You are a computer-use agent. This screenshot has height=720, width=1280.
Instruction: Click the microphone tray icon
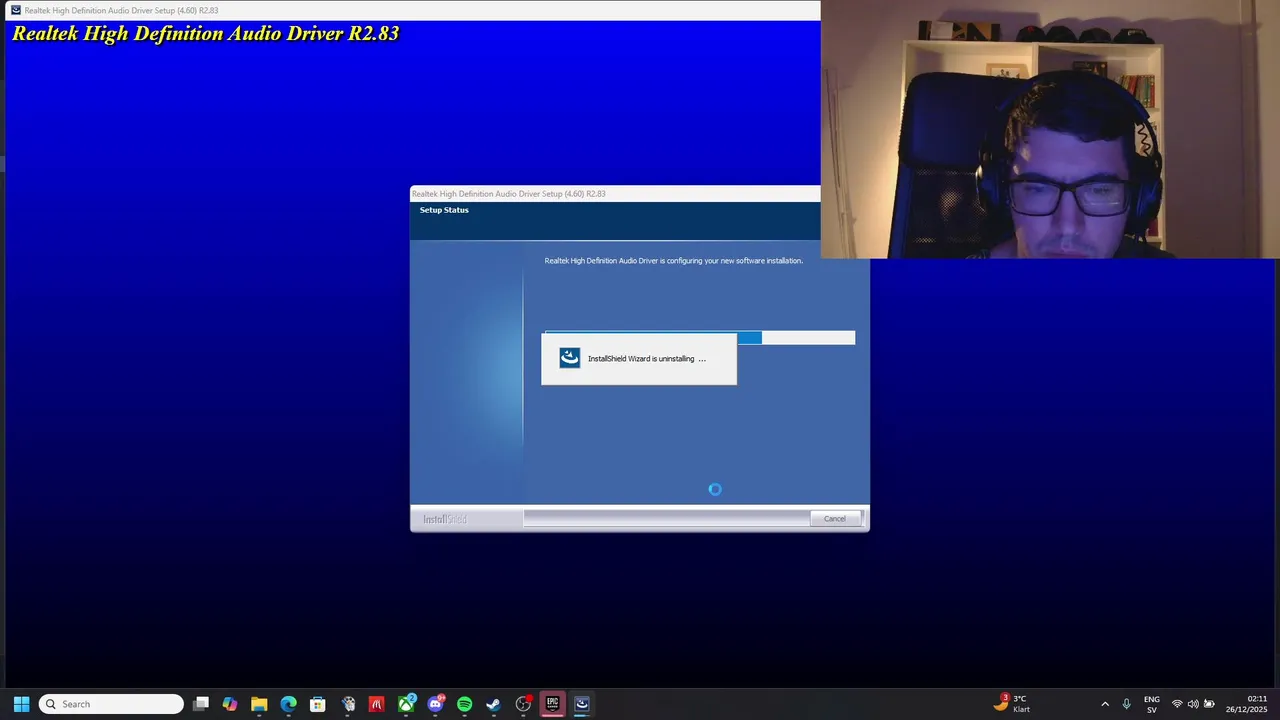(1127, 704)
